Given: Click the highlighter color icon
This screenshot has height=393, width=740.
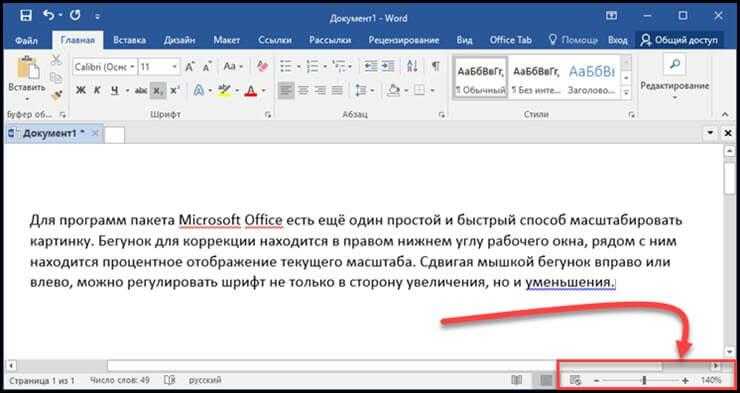Looking at the screenshot, I should 224,90.
